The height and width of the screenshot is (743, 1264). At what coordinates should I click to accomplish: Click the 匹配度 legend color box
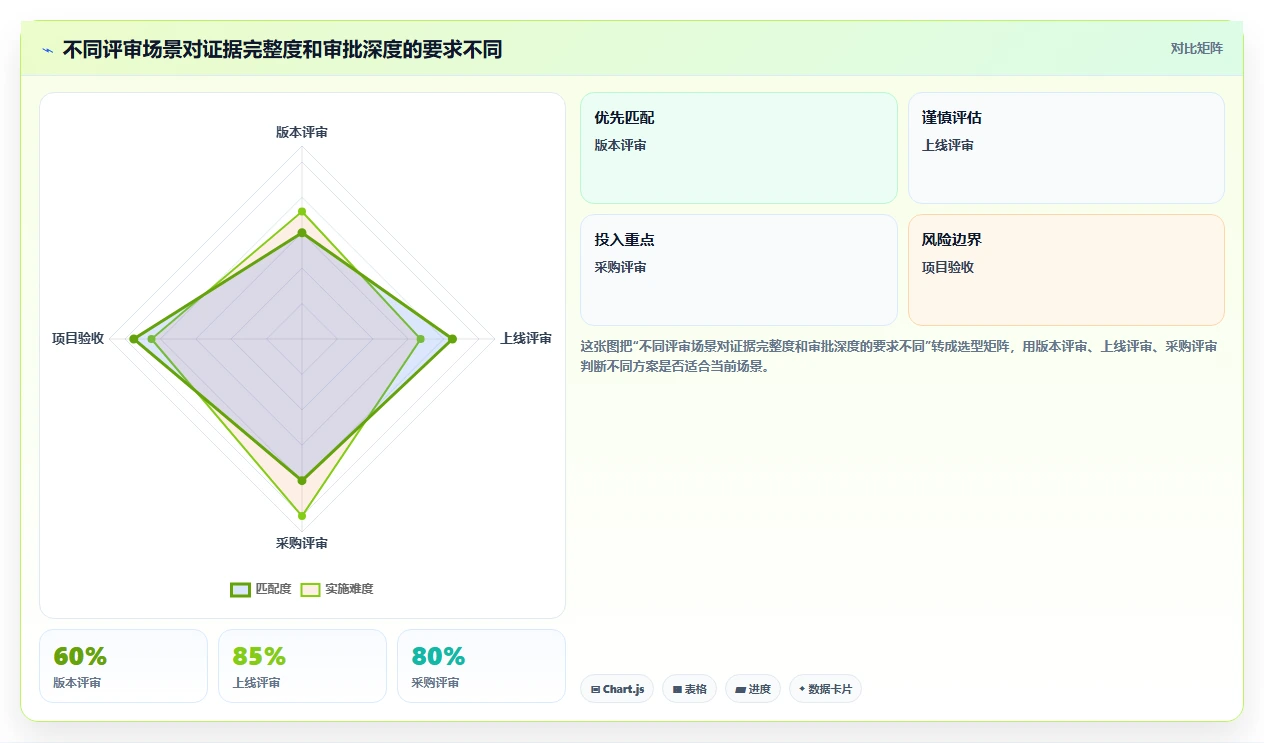[240, 589]
